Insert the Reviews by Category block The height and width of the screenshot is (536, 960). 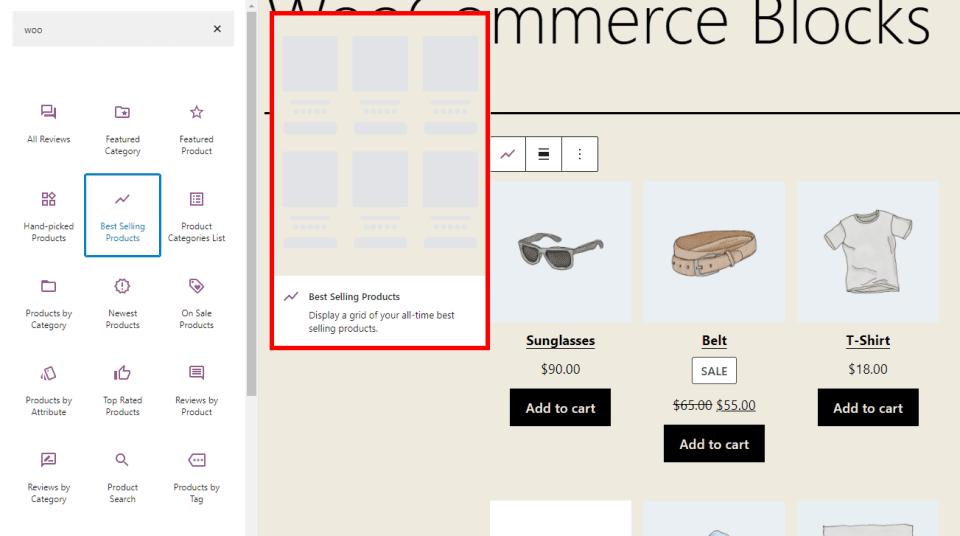pos(48,476)
